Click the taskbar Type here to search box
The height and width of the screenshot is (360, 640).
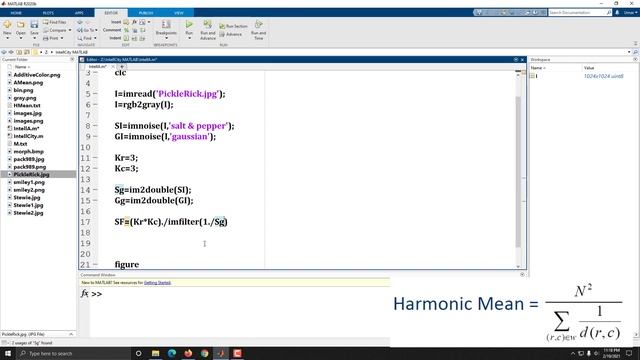[x=73, y=353]
